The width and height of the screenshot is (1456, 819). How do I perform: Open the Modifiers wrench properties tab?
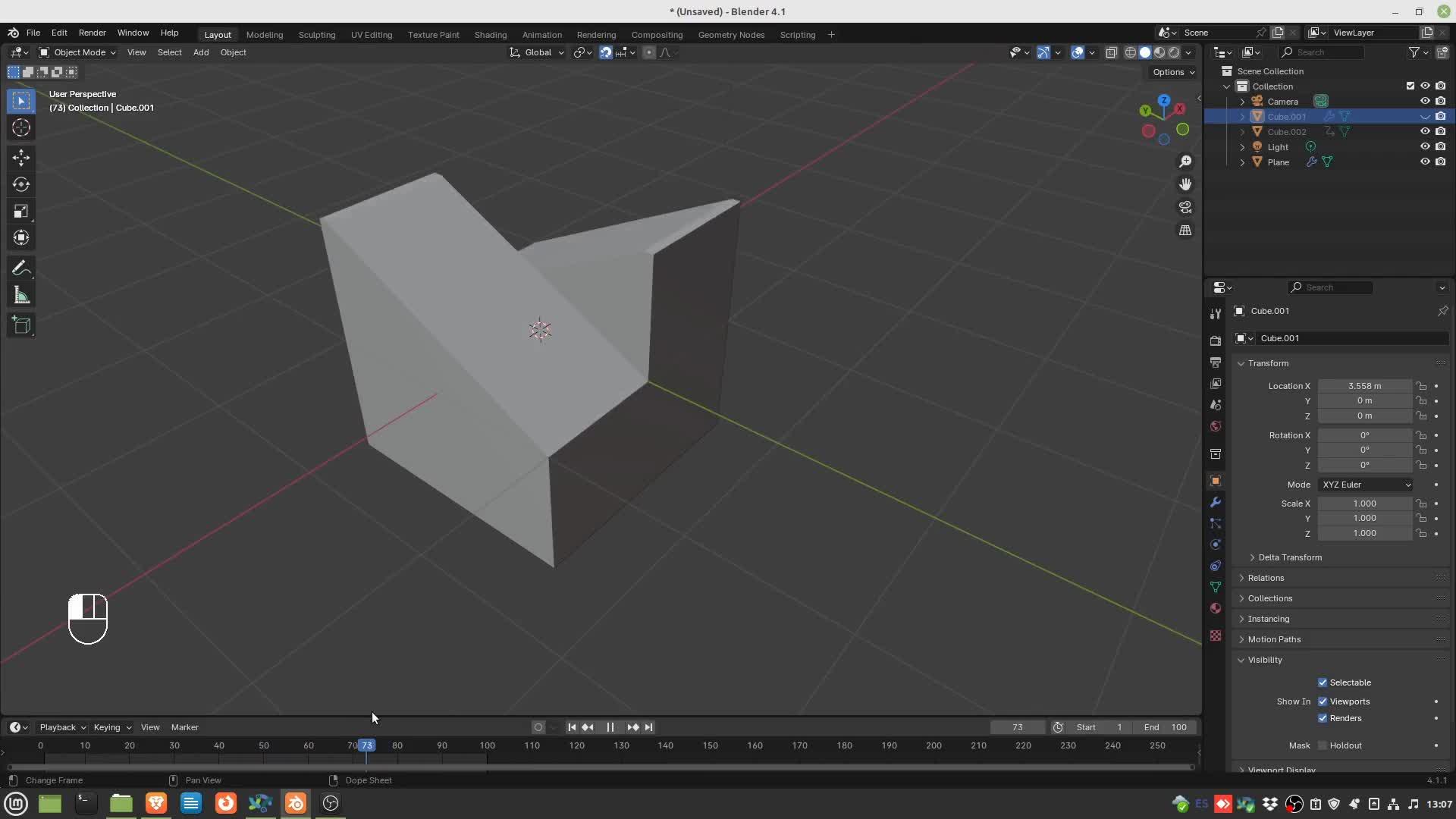coord(1216,502)
